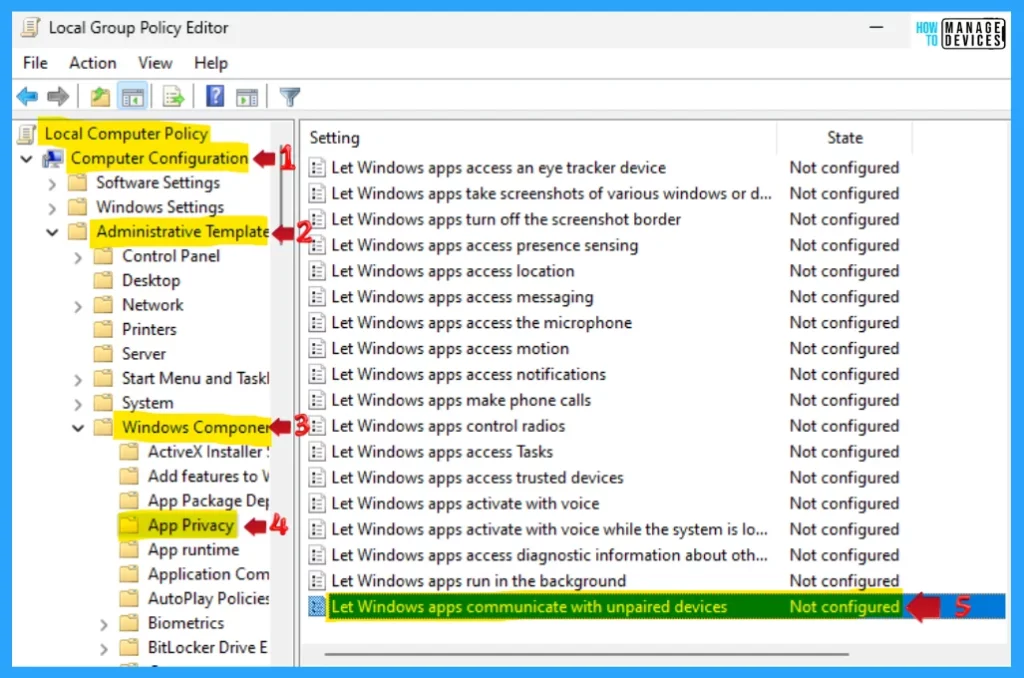The height and width of the screenshot is (678, 1024).
Task: Click policy icon for run in the background
Action: pos(317,581)
